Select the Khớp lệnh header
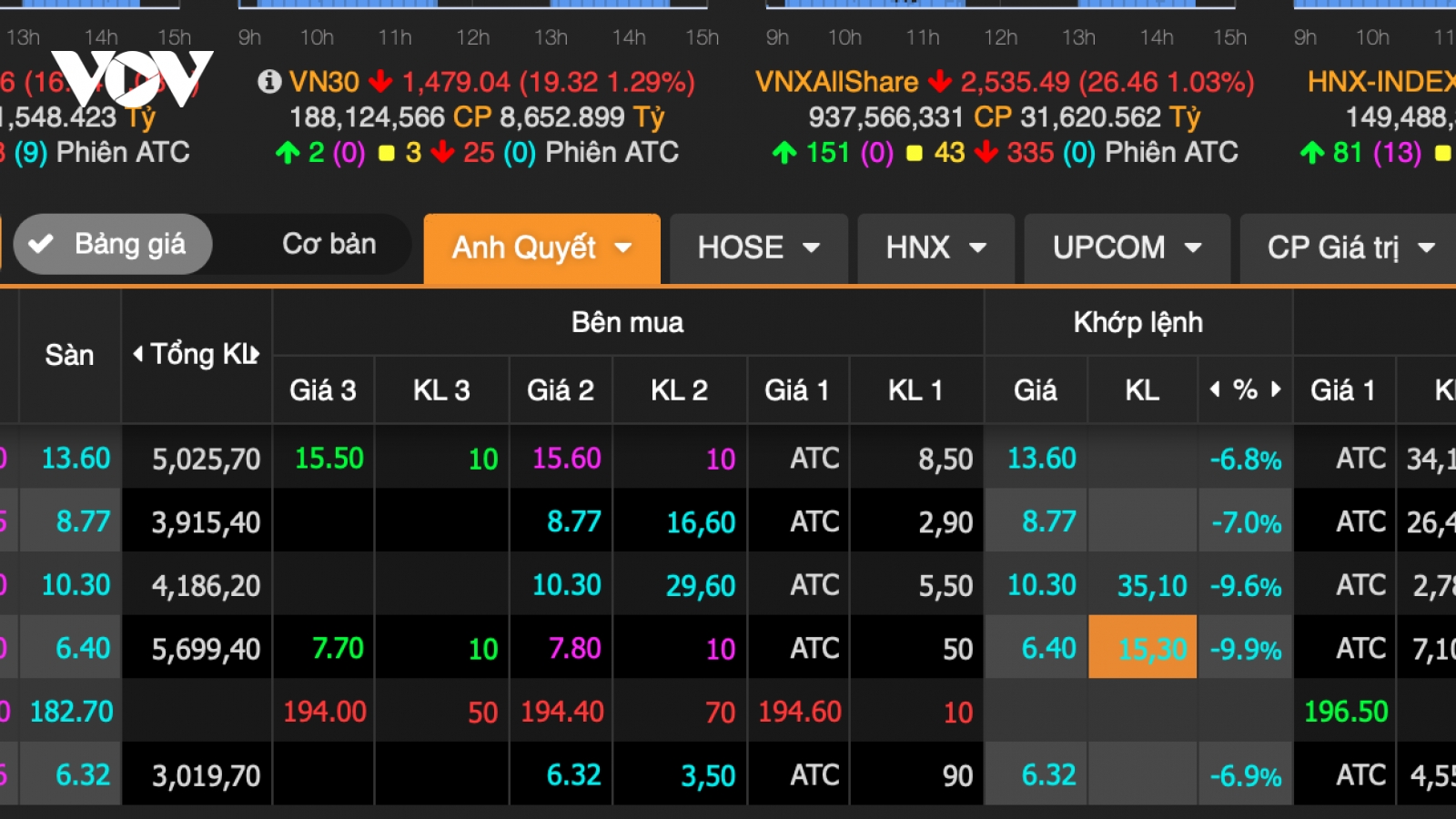Screen dimensions: 1456x819 pyautogui.click(x=1138, y=322)
